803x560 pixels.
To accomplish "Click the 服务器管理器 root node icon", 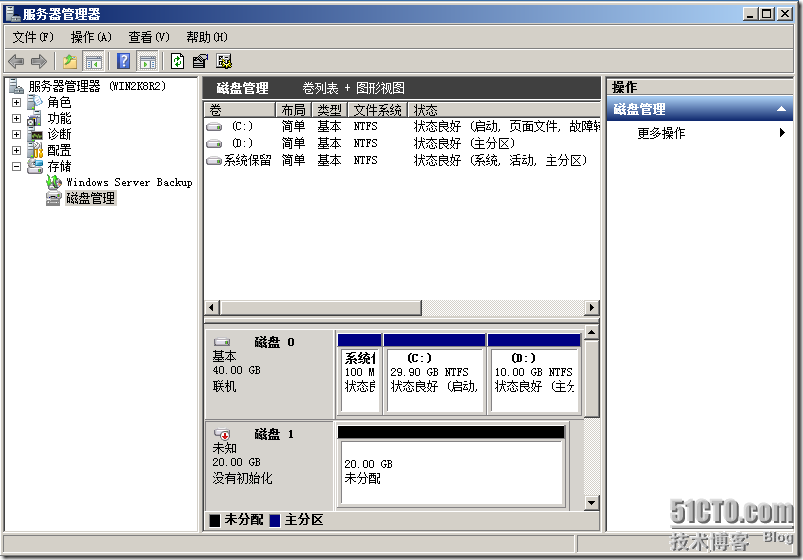I will pos(16,86).
